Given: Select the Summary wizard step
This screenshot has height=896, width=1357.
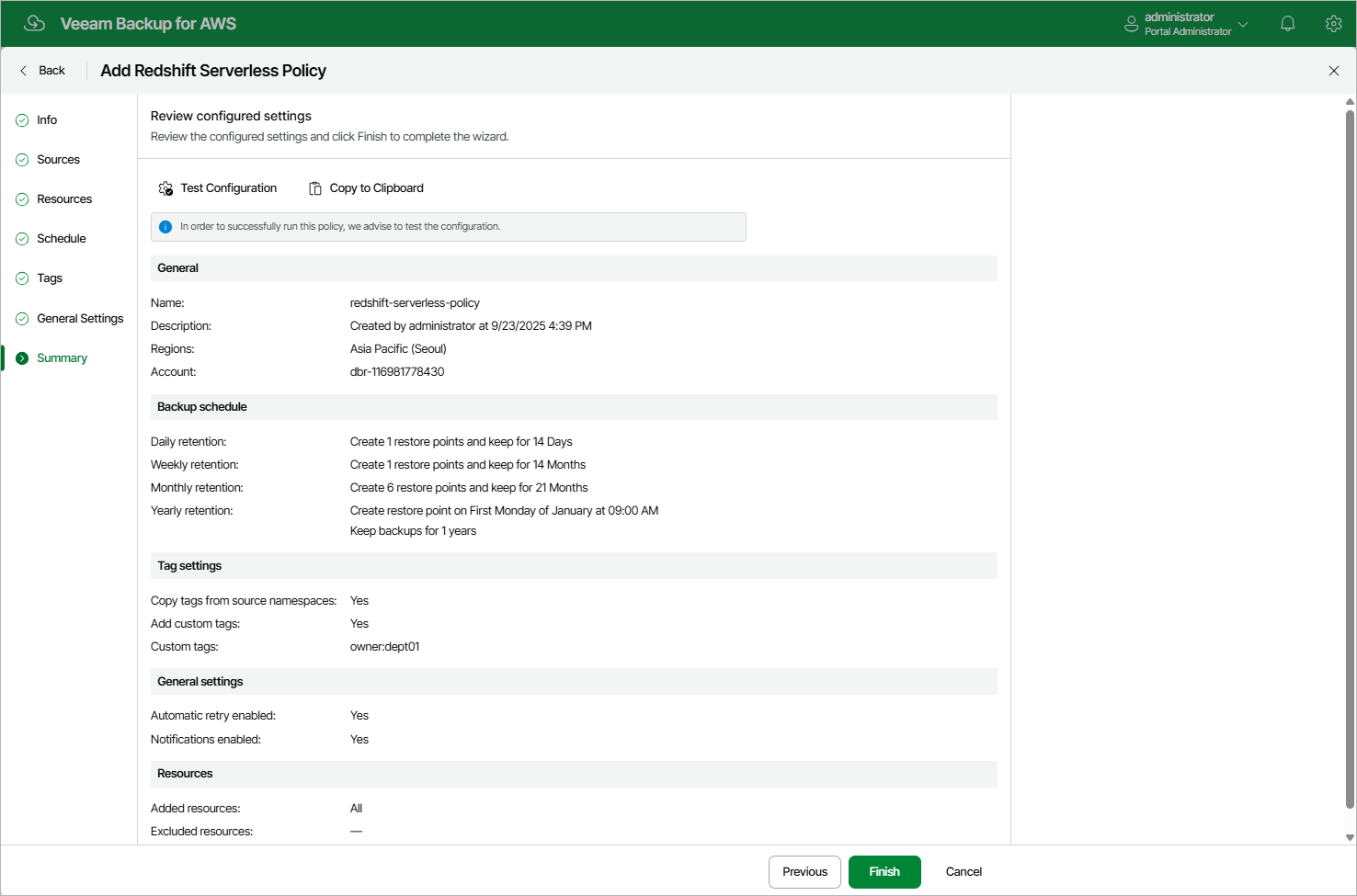Looking at the screenshot, I should [62, 358].
